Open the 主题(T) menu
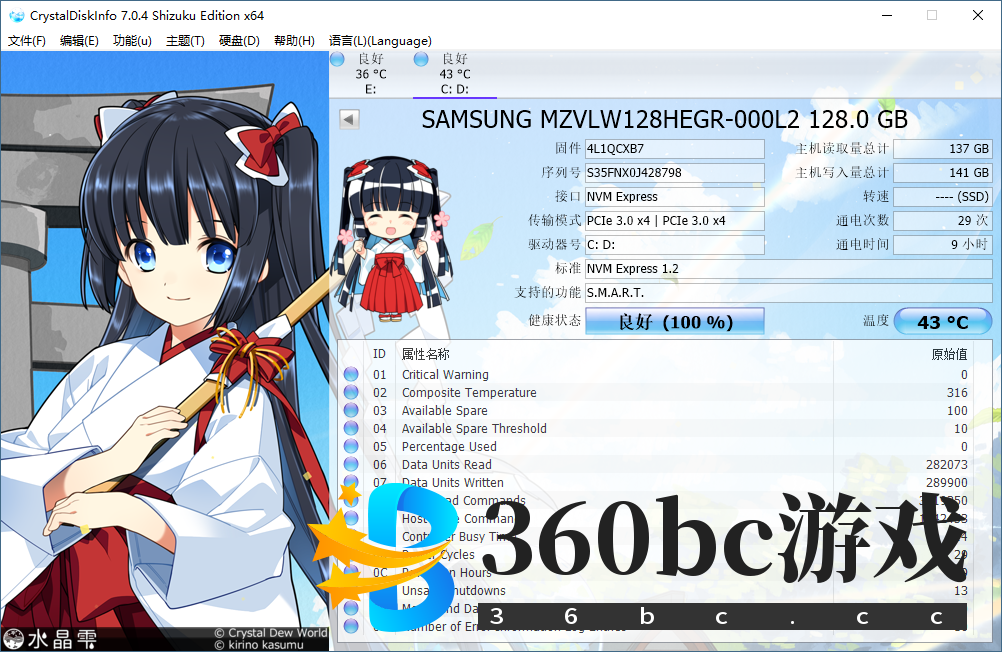 [x=185, y=41]
